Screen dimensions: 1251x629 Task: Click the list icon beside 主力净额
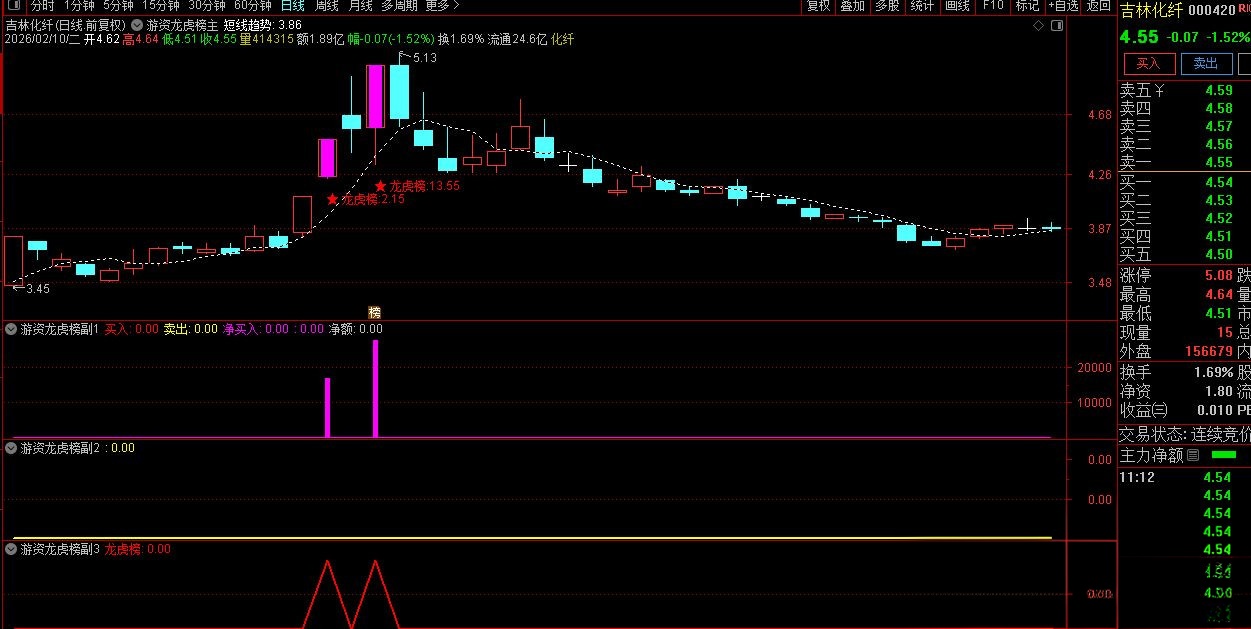[x=1192, y=455]
